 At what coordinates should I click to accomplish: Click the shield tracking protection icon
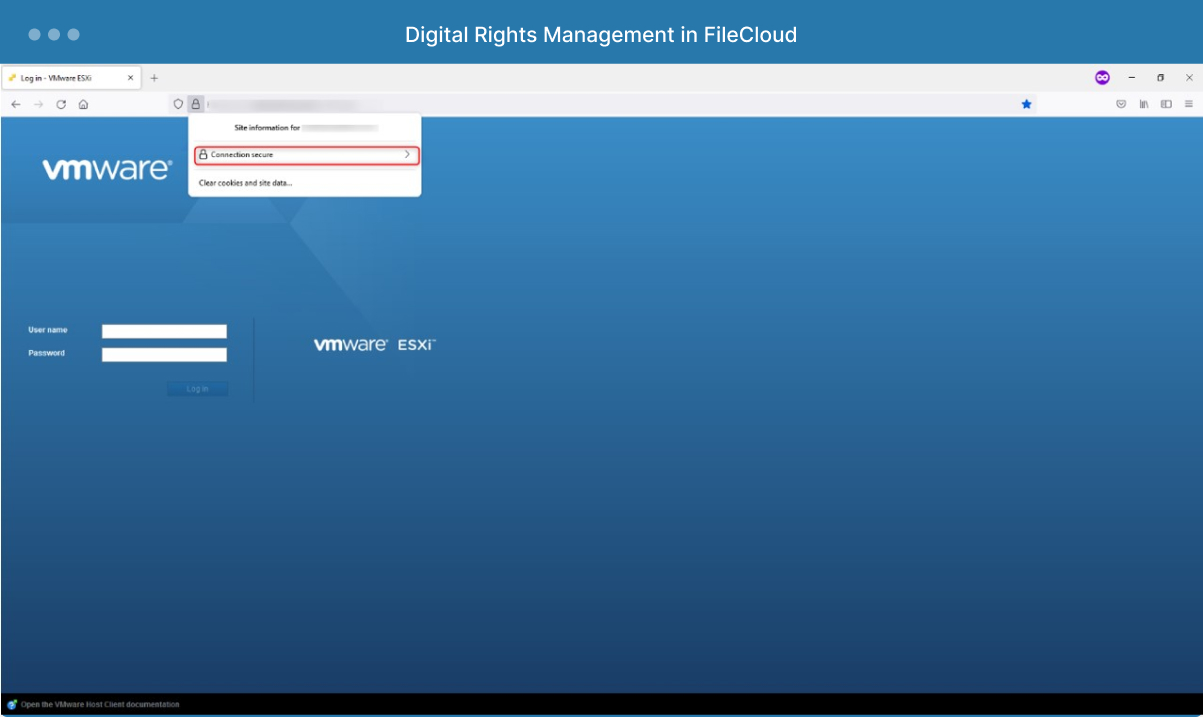click(x=179, y=104)
